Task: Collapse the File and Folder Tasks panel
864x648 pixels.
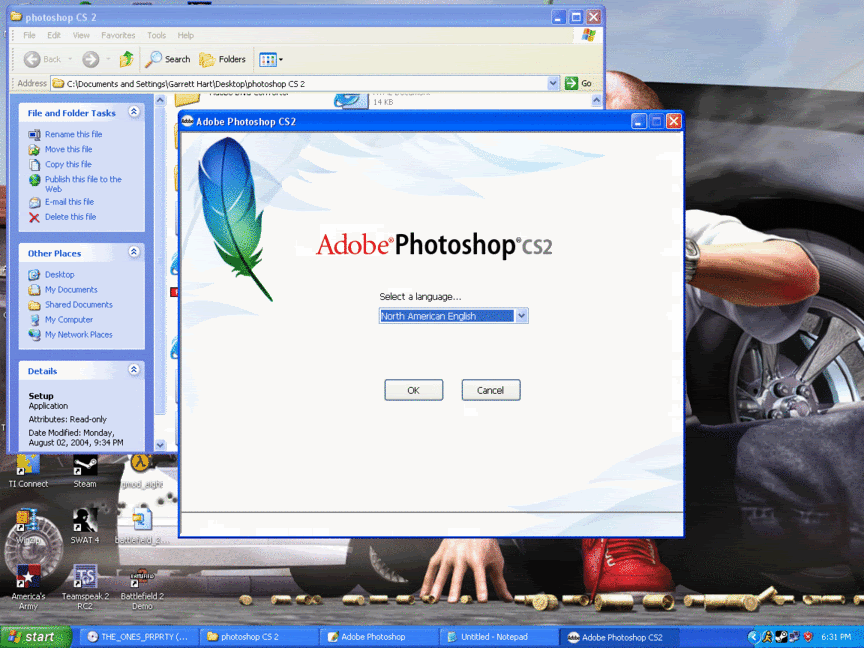Action: (133, 112)
